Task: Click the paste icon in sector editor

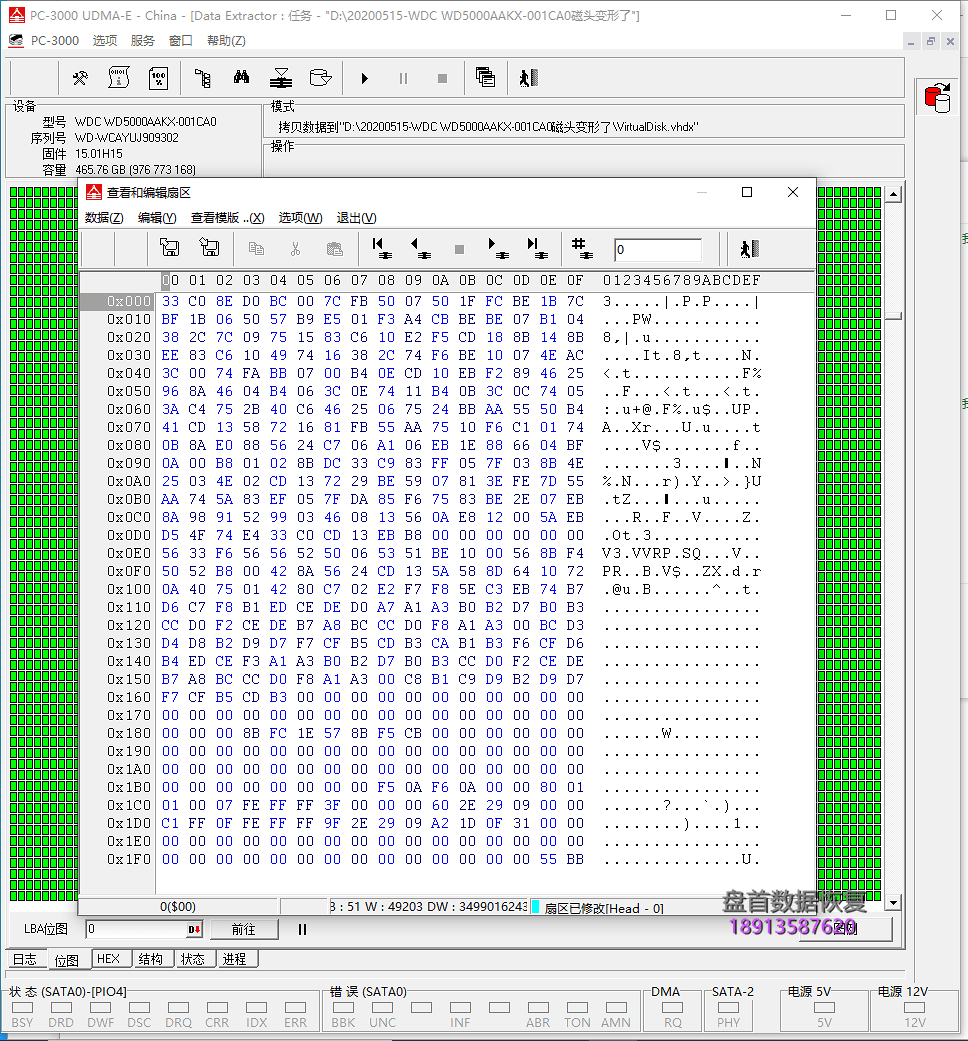Action: coord(335,249)
